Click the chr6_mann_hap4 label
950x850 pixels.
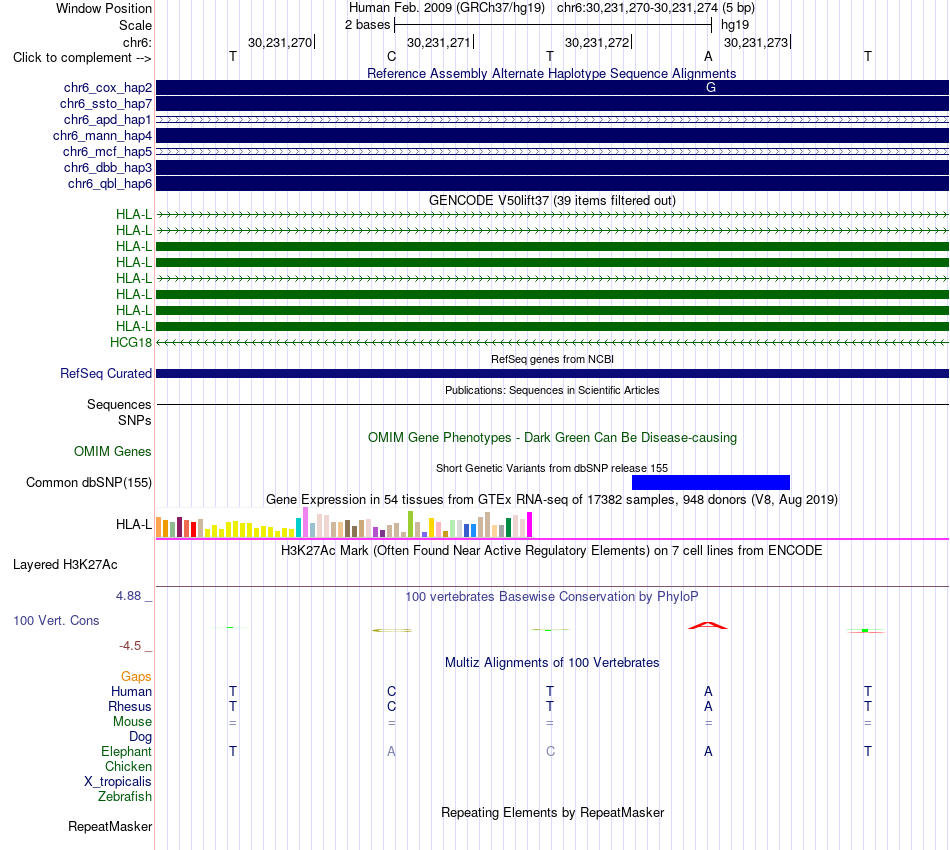(102, 136)
